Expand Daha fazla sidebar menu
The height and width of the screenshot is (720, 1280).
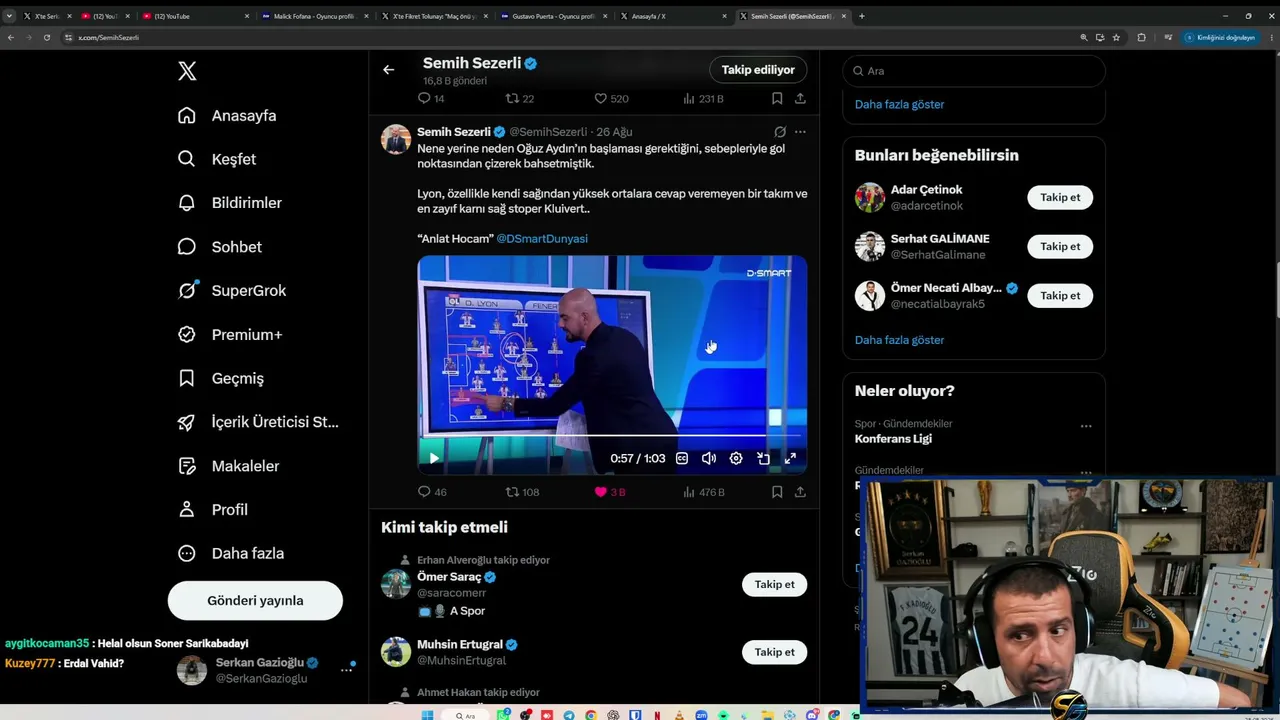231,553
